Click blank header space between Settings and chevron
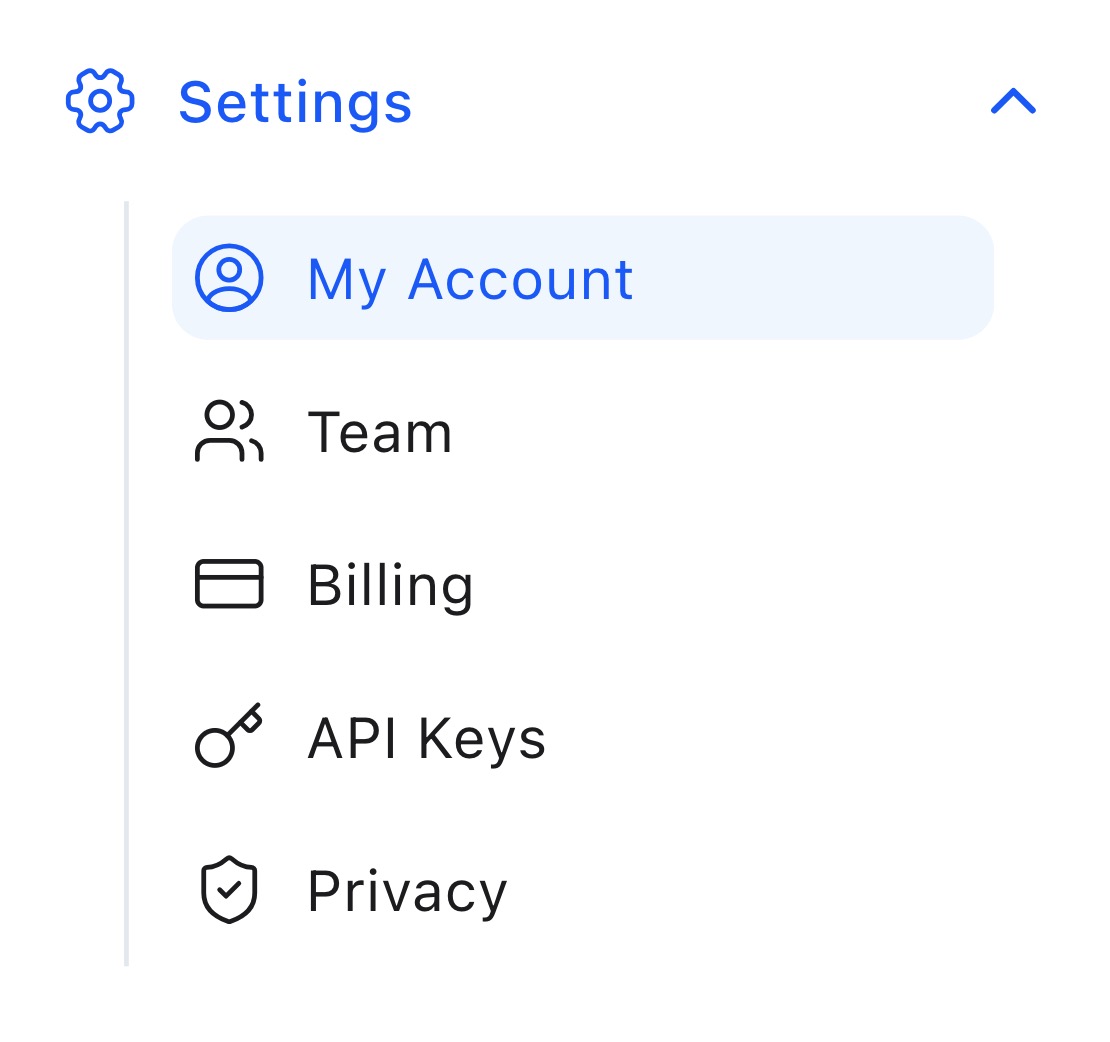 coord(700,102)
